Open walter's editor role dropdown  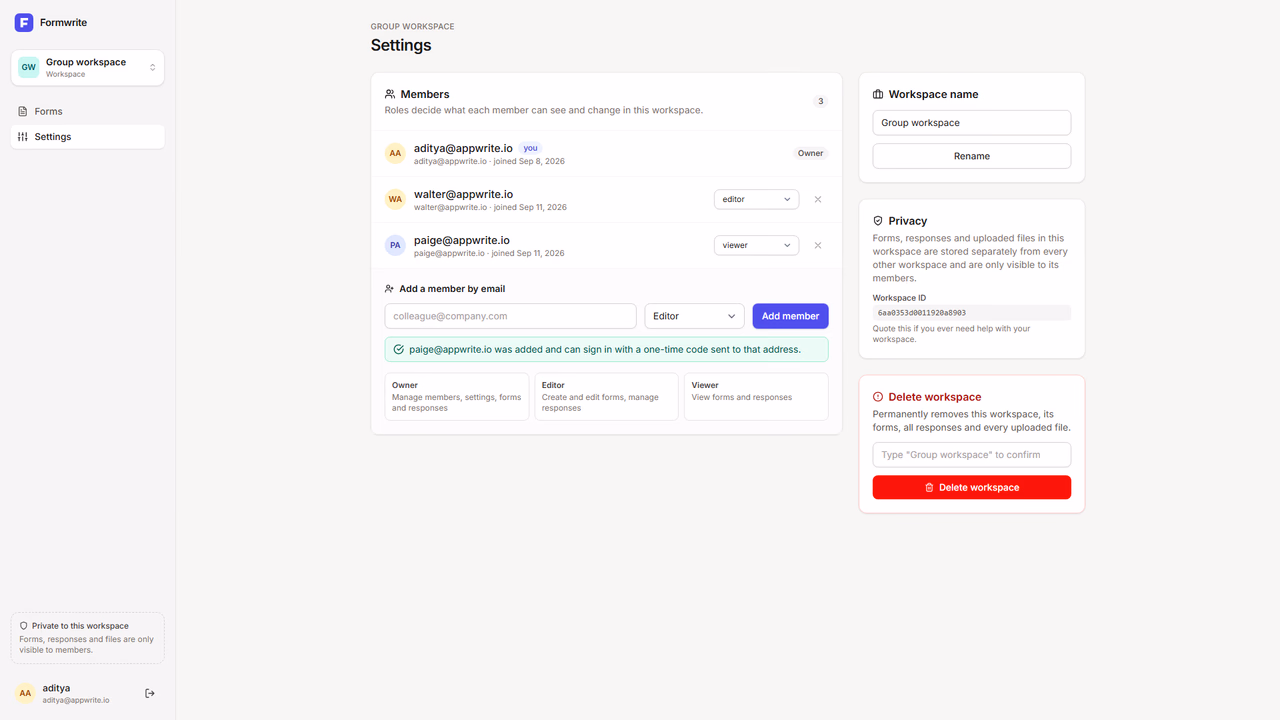click(x=756, y=199)
